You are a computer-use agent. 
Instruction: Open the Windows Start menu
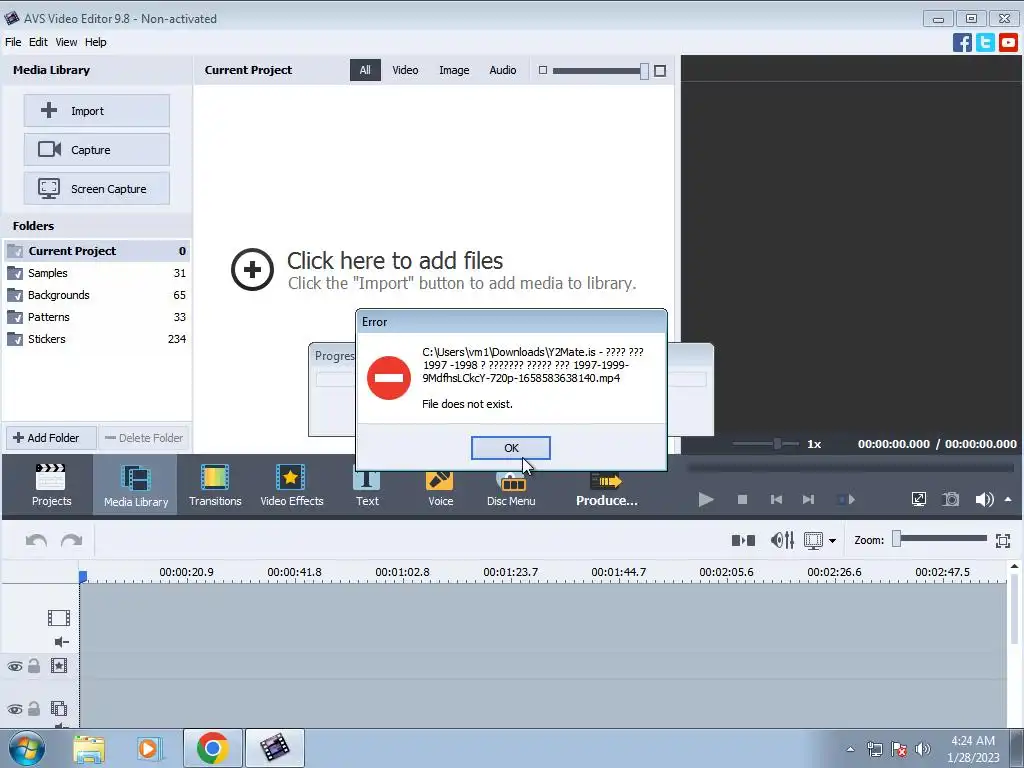tap(26, 748)
